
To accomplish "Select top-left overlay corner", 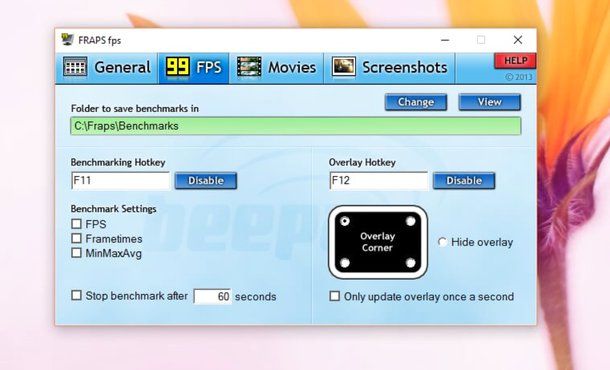I will [x=345, y=221].
